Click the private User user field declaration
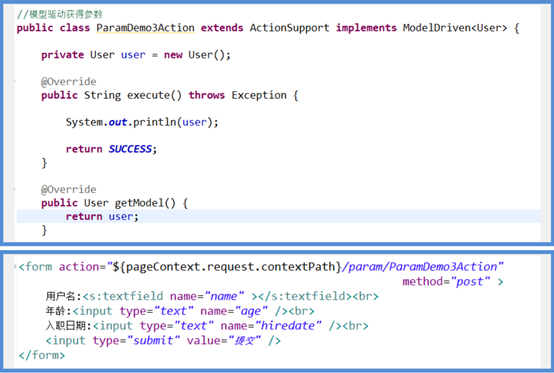The width and height of the screenshot is (554, 373). click(x=136, y=55)
